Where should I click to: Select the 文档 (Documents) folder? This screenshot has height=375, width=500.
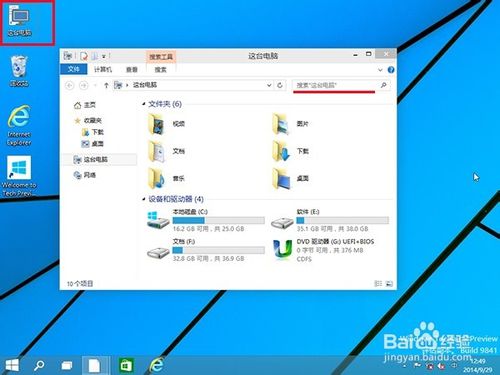(167, 151)
